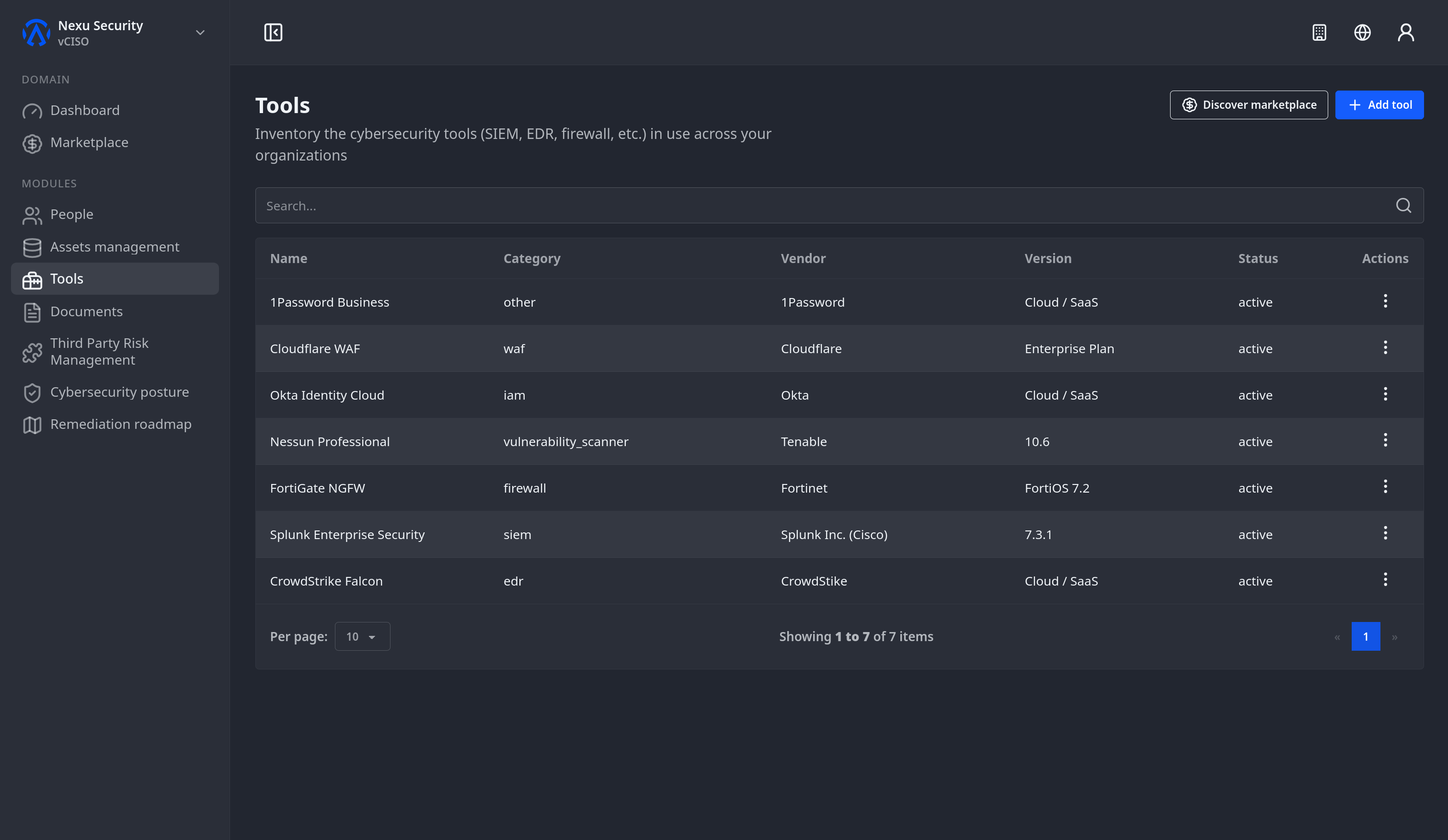Click the search magnifier icon
This screenshot has width=1448, height=840.
[1404, 206]
